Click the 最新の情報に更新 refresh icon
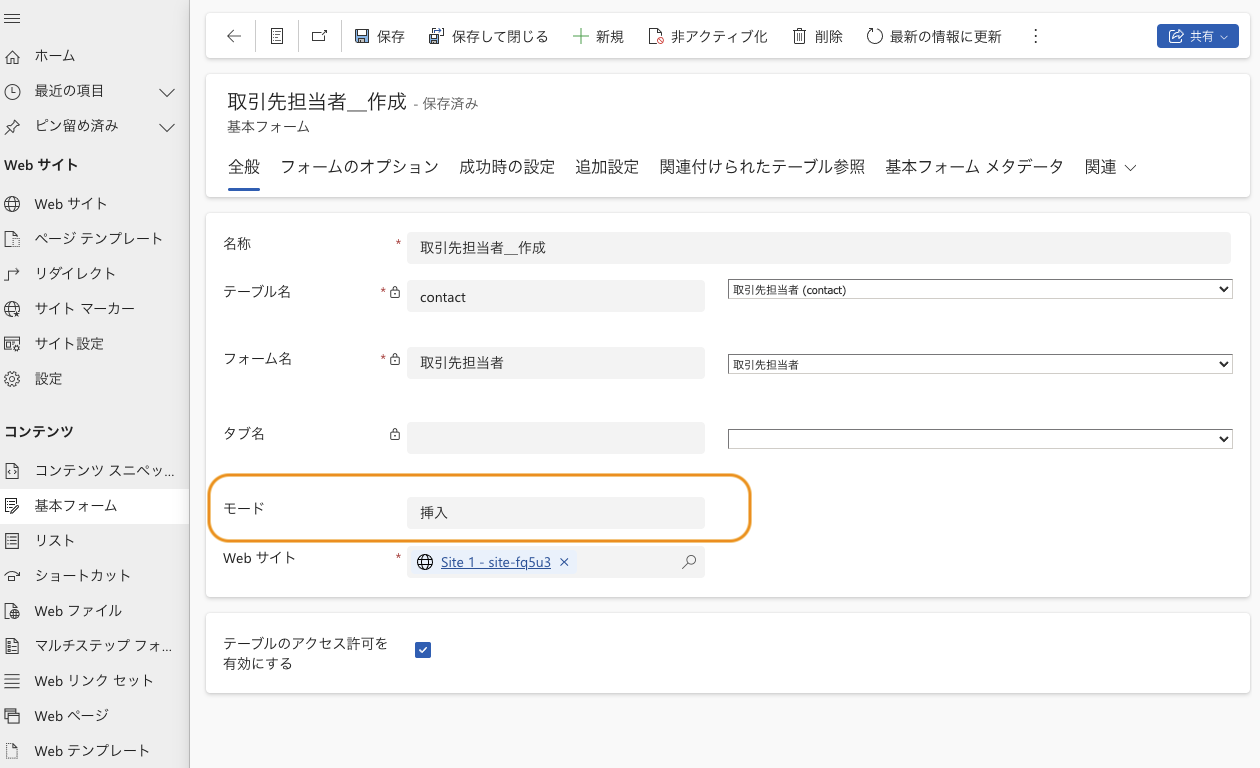The width and height of the screenshot is (1260, 768). point(874,37)
